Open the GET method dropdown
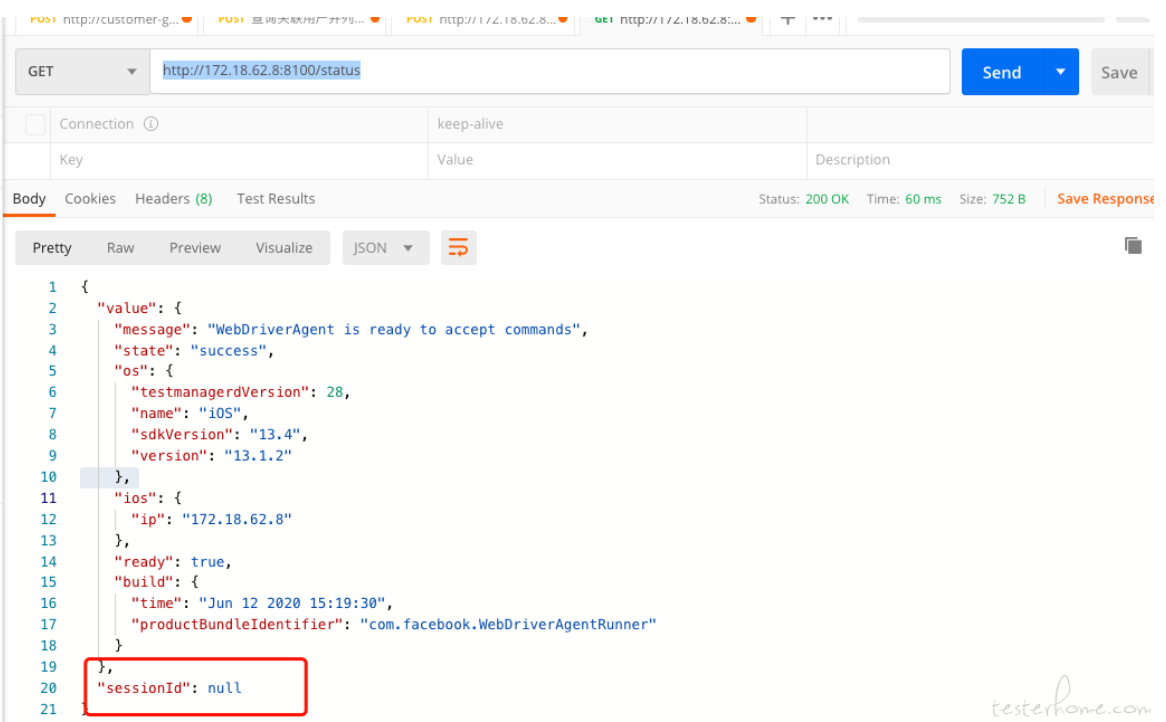This screenshot has width=1166, height=722. click(82, 71)
